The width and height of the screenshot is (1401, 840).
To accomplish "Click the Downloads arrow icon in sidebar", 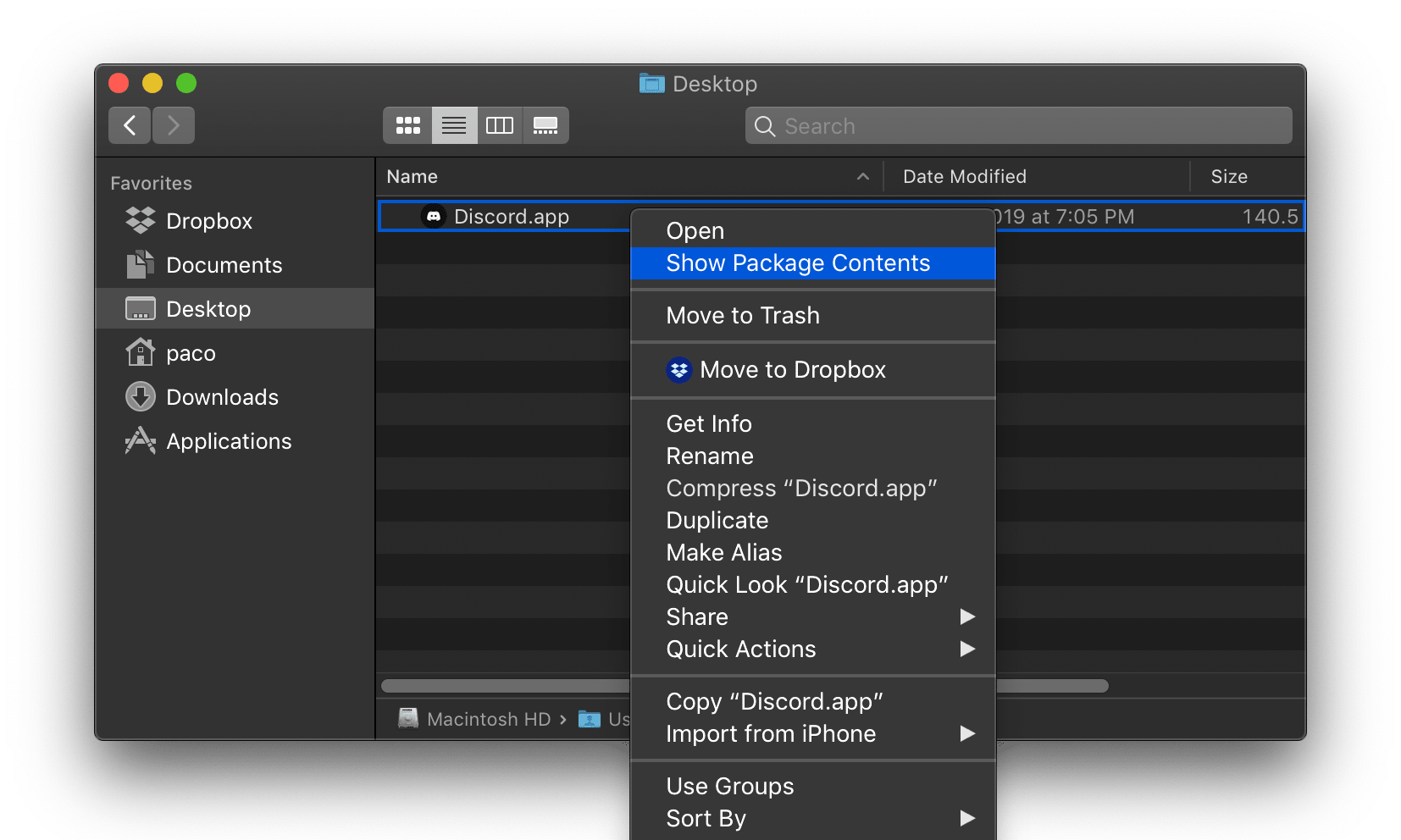I will coord(141,396).
